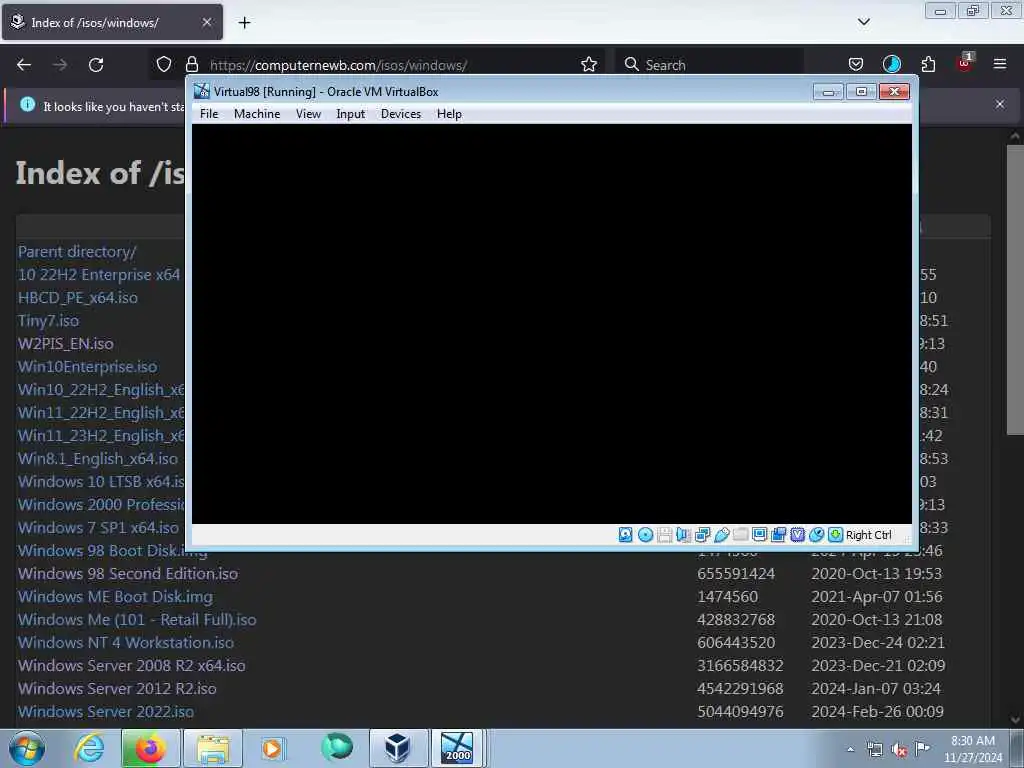Click the Win10Enterprise.iso link
This screenshot has height=768, width=1024.
(x=88, y=366)
